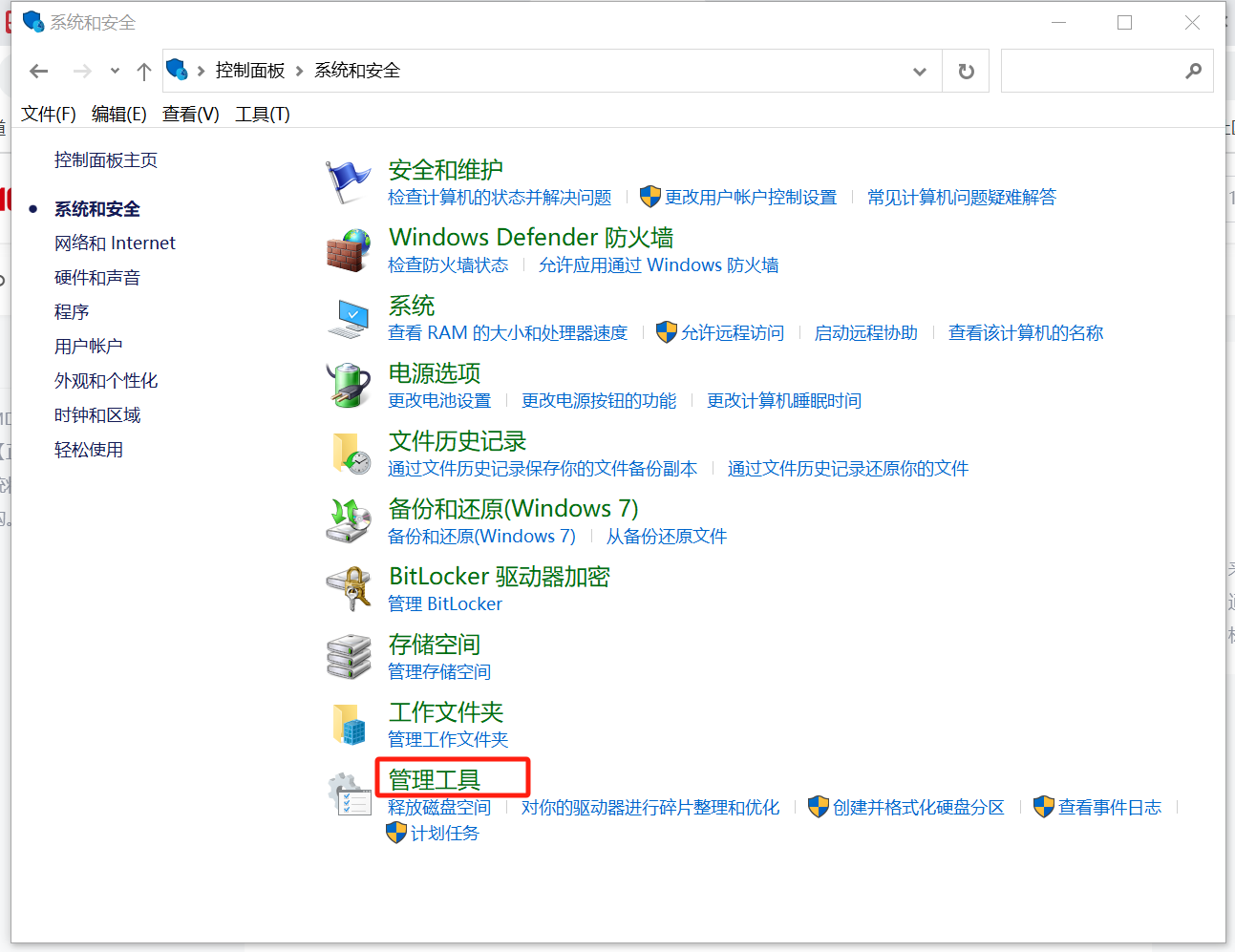
Task: Expand the chevron before 控制面板 in address bar
Action: click(201, 71)
